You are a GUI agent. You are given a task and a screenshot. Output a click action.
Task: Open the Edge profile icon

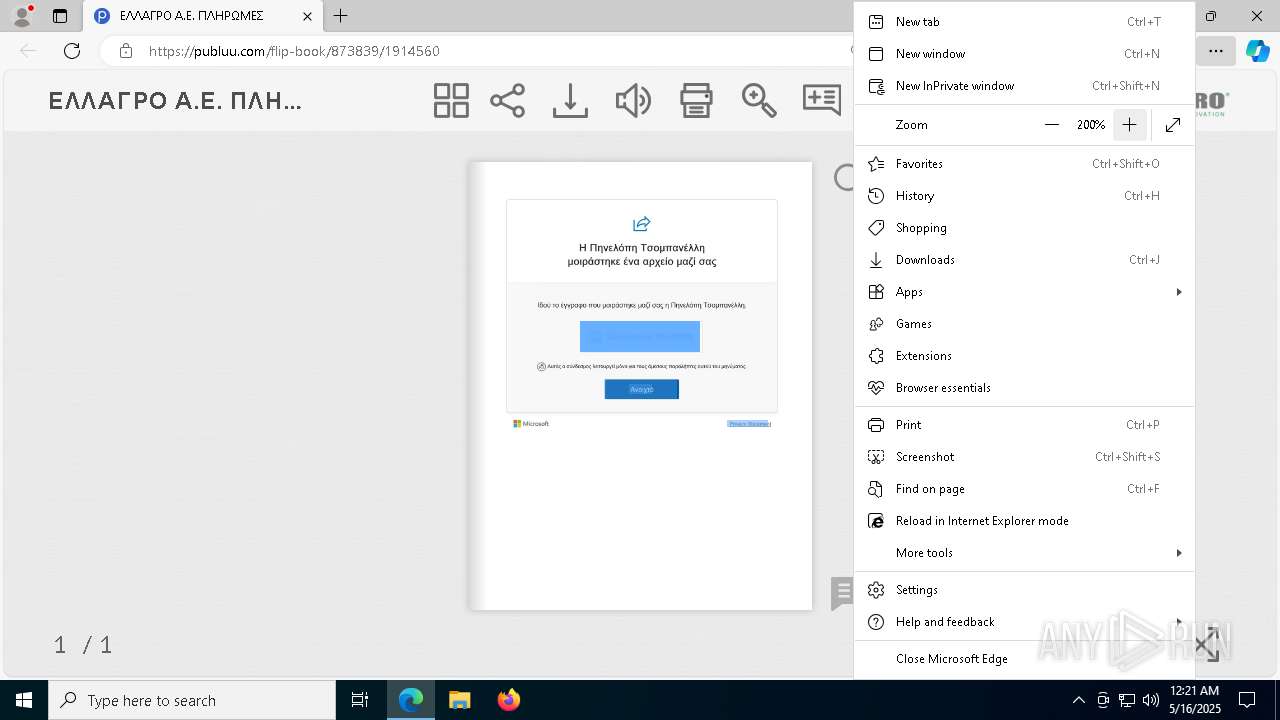(x=22, y=16)
